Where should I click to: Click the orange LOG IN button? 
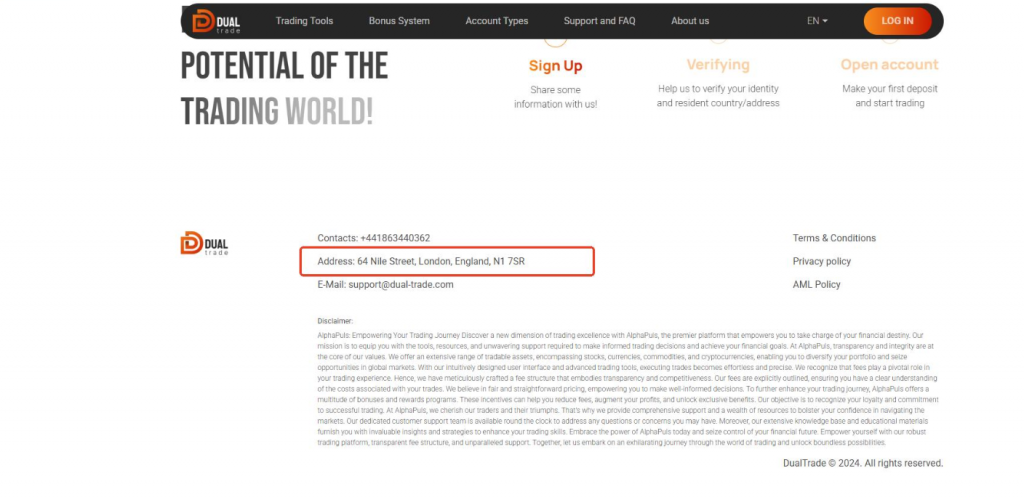[x=897, y=21]
